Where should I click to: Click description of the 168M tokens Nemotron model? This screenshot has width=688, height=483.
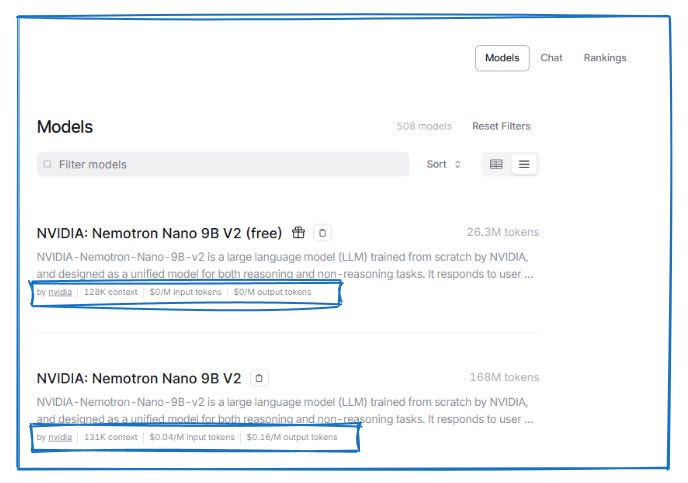tap(285, 411)
